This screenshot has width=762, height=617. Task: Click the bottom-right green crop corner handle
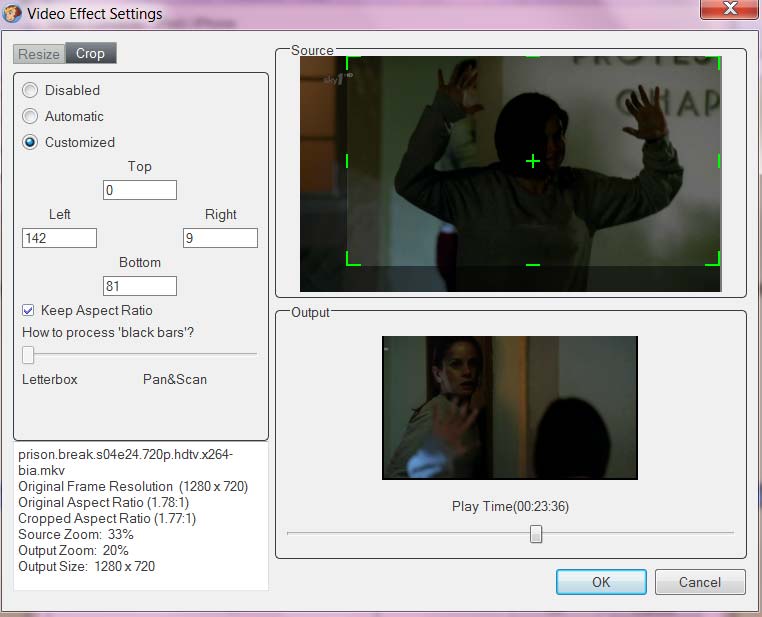pos(713,258)
